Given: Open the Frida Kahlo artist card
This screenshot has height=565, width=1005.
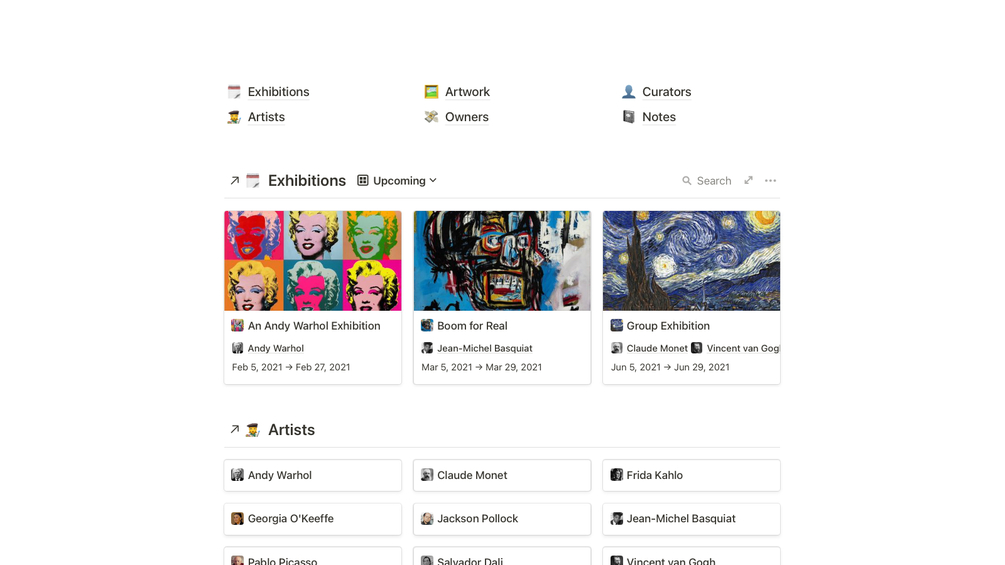Looking at the screenshot, I should click(x=691, y=475).
